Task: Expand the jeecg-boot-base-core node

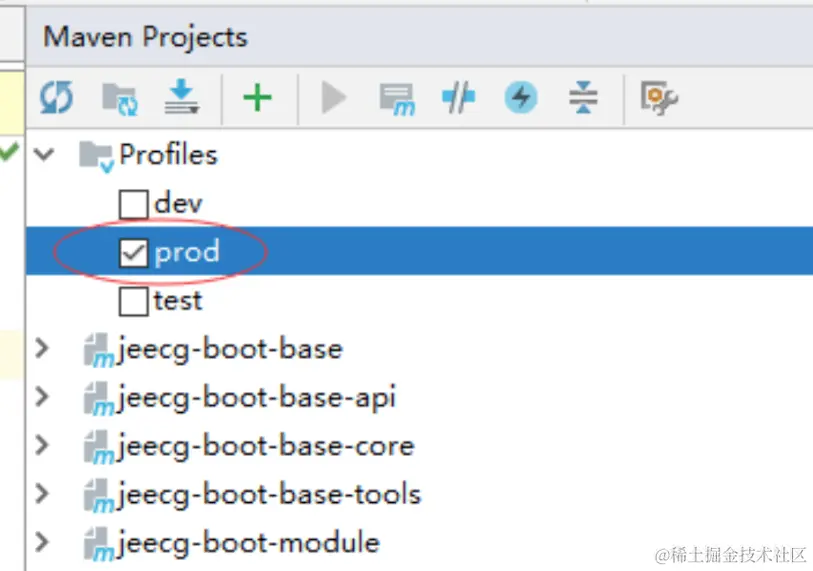Action: [43, 445]
